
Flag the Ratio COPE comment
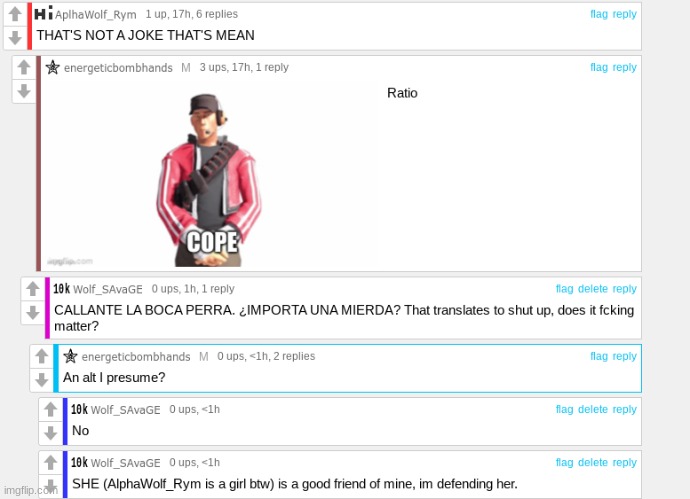(x=599, y=67)
